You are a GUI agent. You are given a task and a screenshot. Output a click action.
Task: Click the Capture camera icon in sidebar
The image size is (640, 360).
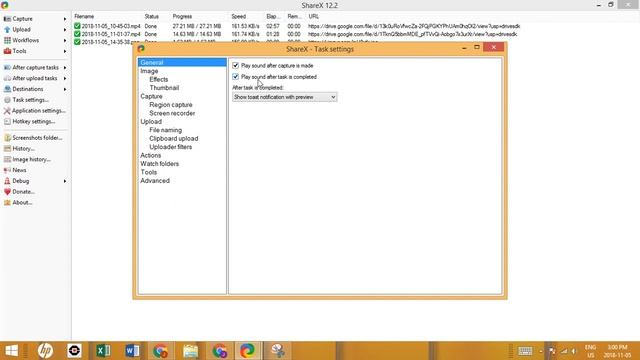[7, 19]
